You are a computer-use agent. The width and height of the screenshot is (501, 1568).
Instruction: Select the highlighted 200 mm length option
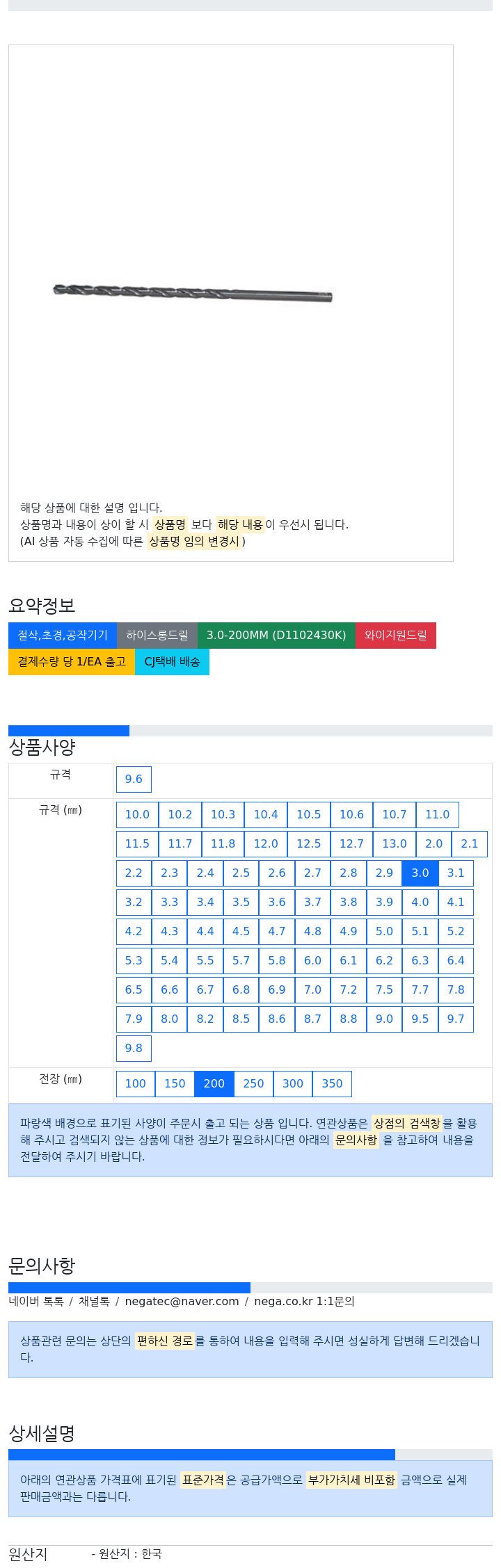click(x=214, y=1084)
